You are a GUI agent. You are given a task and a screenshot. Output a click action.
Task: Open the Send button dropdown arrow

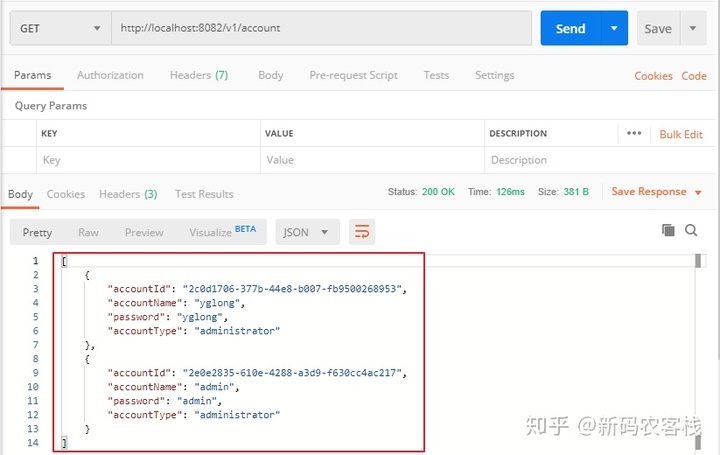(x=614, y=28)
